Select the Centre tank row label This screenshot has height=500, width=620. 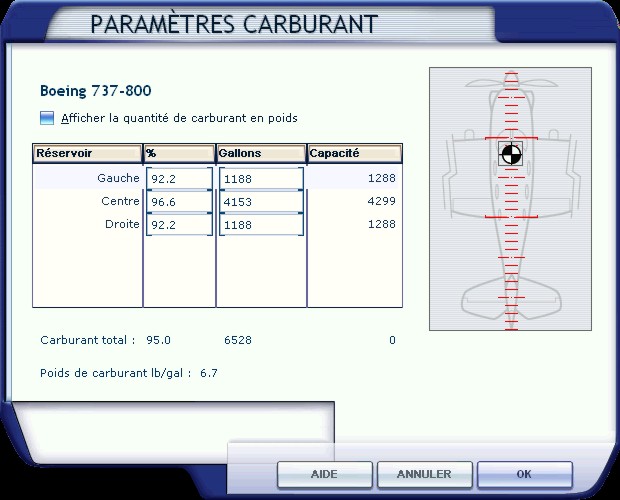[x=120, y=201]
